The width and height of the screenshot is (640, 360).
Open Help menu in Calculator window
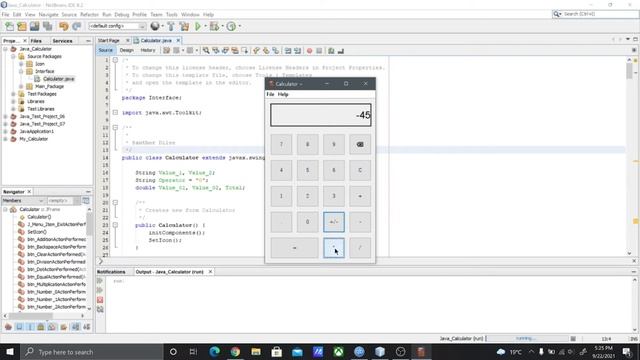pyautogui.click(x=283, y=94)
